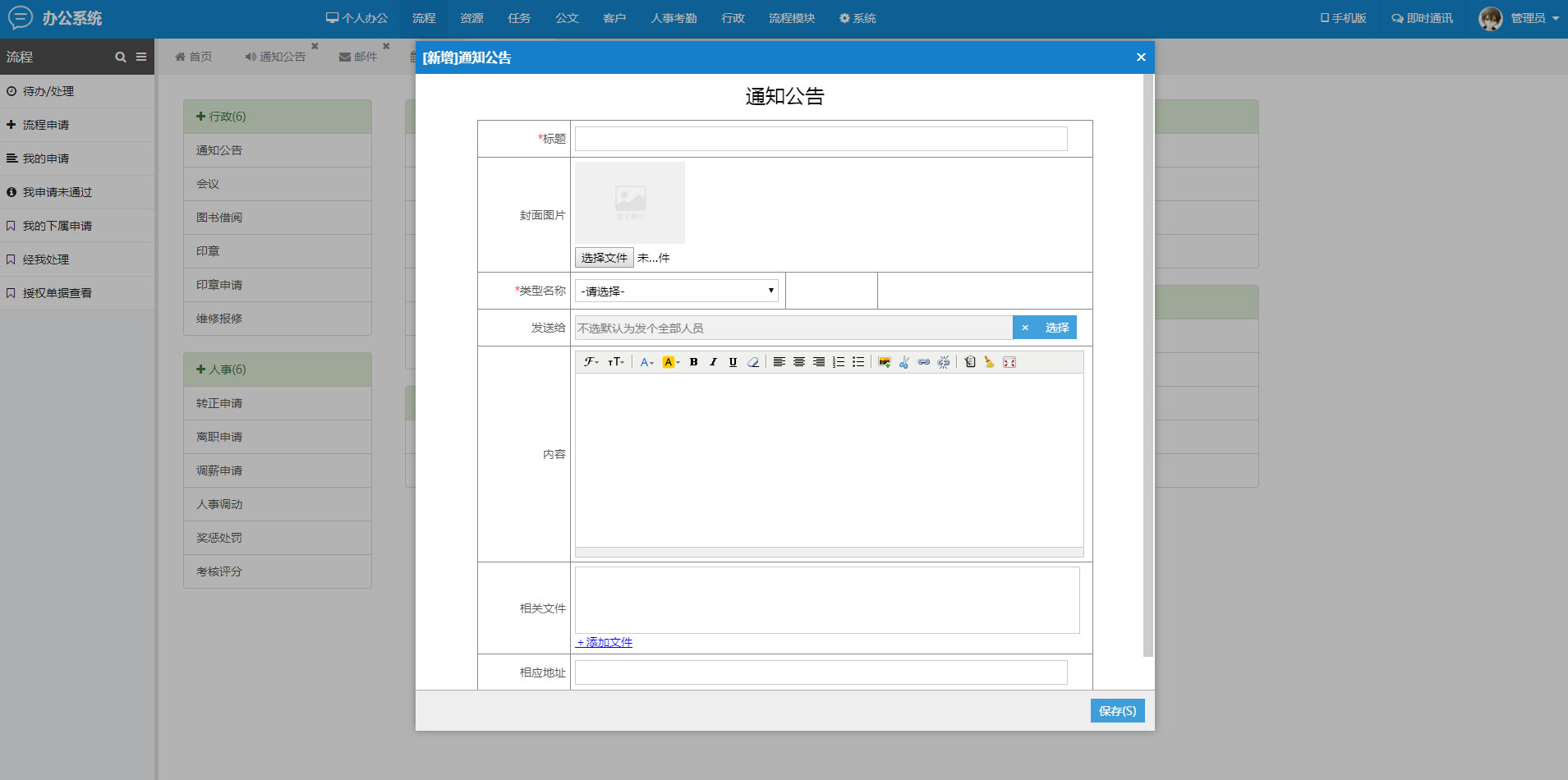The height and width of the screenshot is (780, 1568).
Task: Toggle the sidebar menu hamburger icon
Action: click(x=141, y=57)
